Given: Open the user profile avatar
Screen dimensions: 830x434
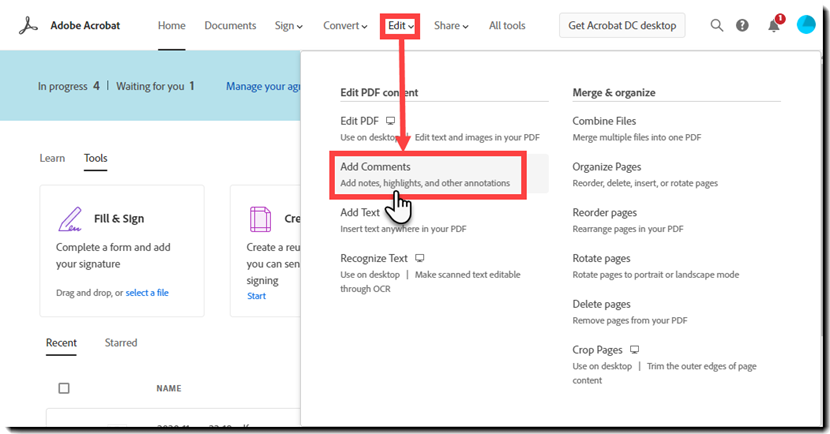Looking at the screenshot, I should (806, 25).
